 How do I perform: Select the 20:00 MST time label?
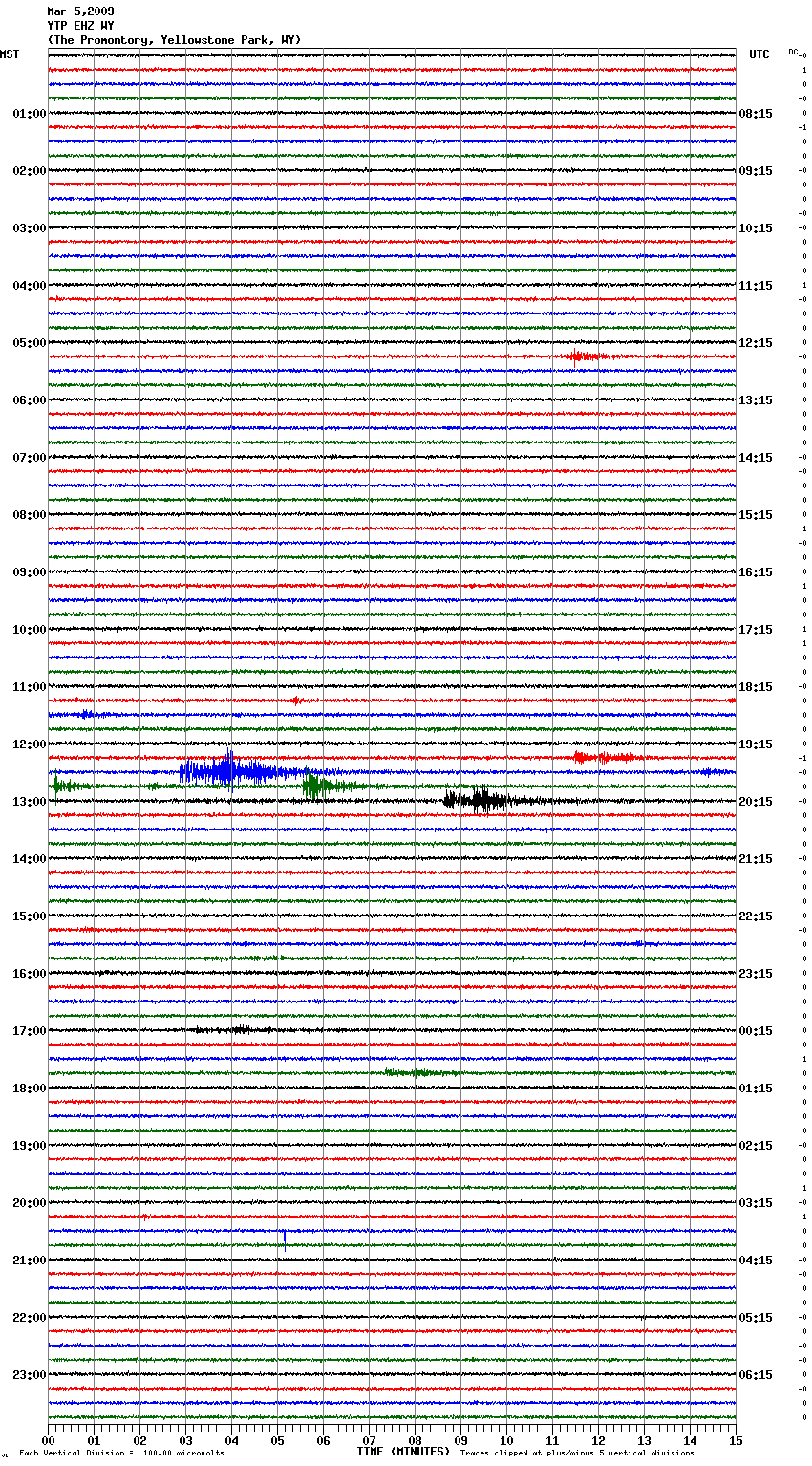coord(29,1203)
